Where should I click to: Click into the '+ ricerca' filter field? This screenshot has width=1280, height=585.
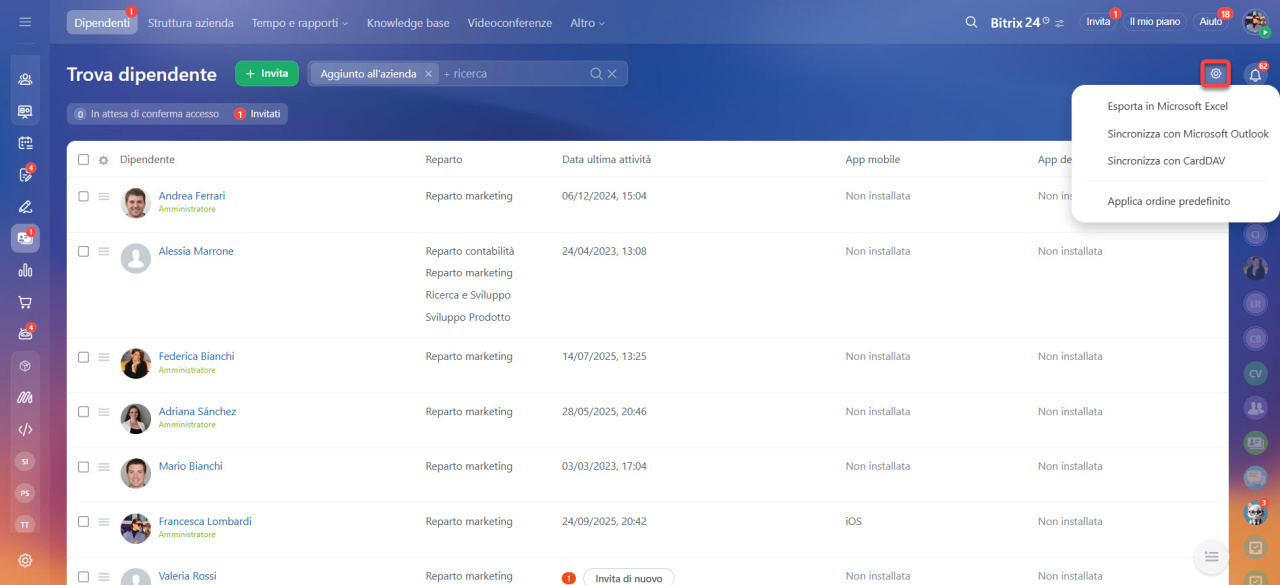click(510, 74)
